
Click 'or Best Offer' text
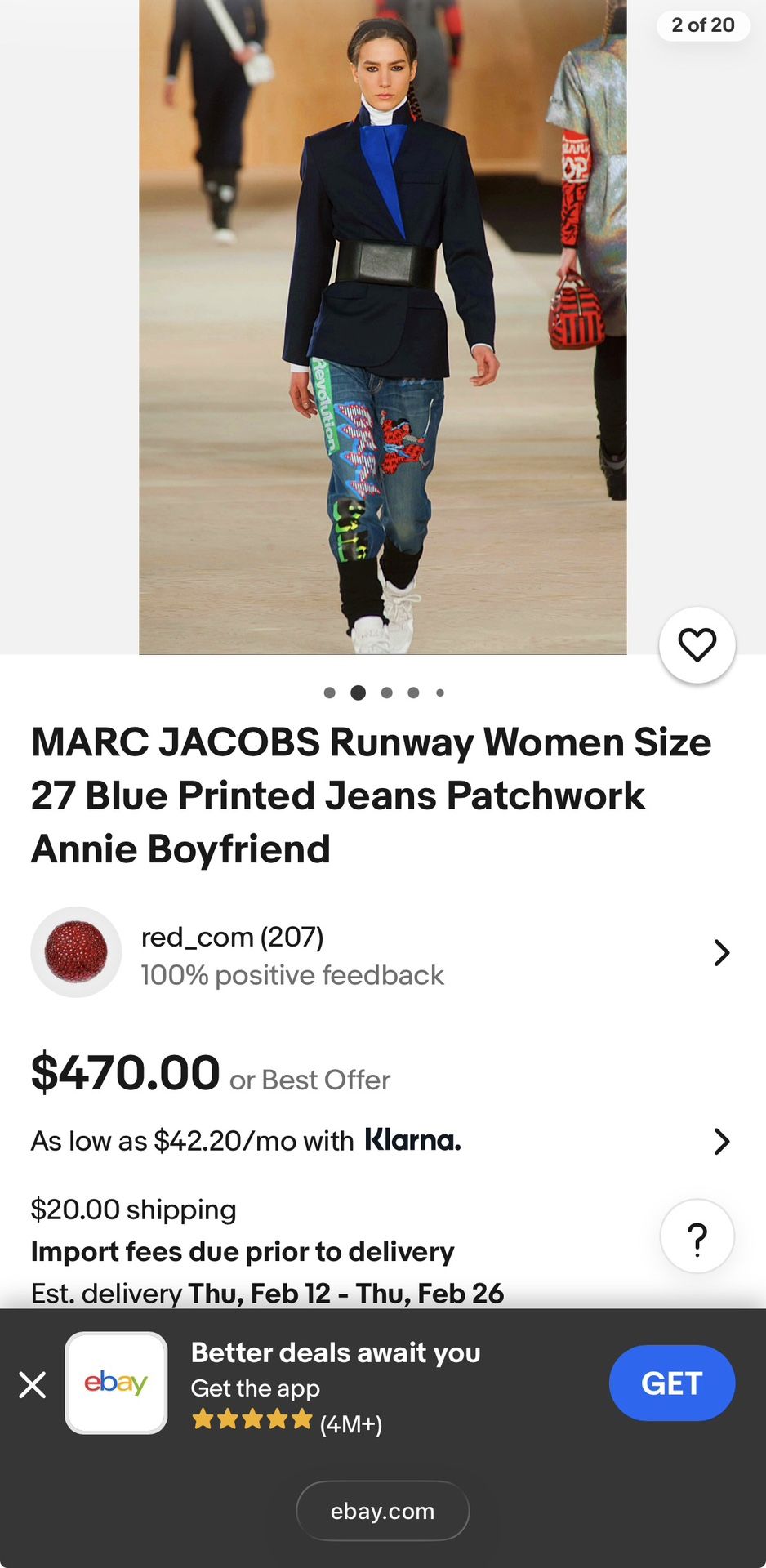310,1080
